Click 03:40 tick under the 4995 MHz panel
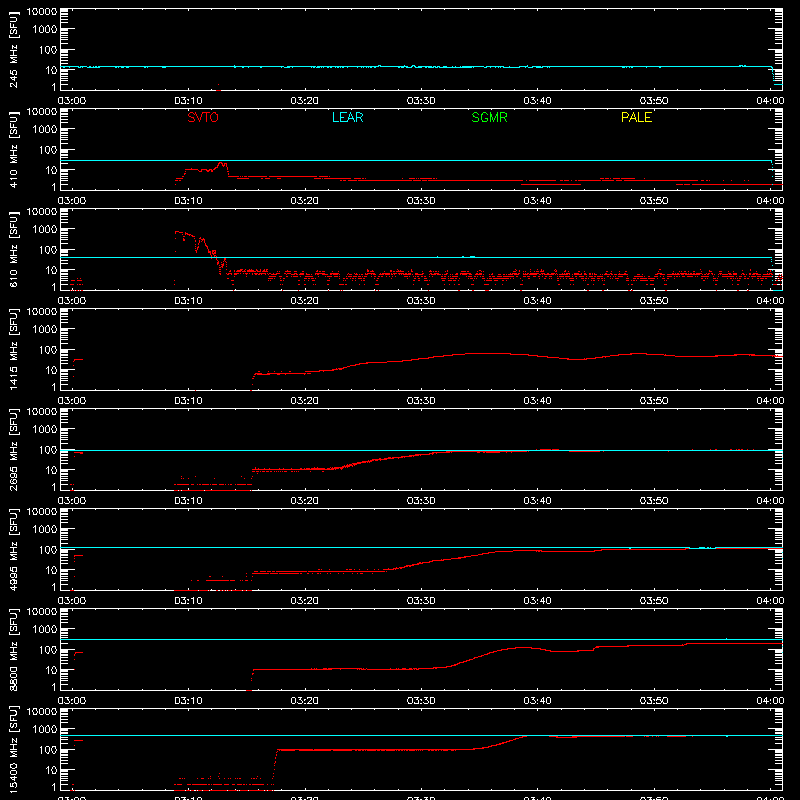 pos(537,601)
